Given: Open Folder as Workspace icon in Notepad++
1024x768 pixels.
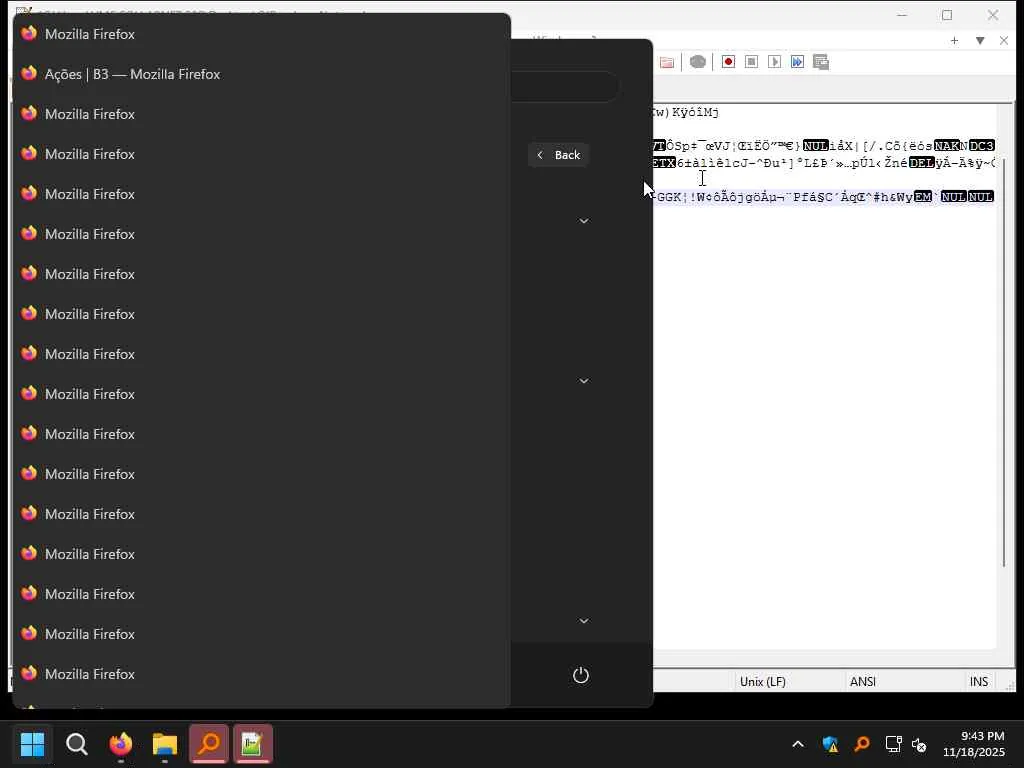Looking at the screenshot, I should click(x=667, y=62).
